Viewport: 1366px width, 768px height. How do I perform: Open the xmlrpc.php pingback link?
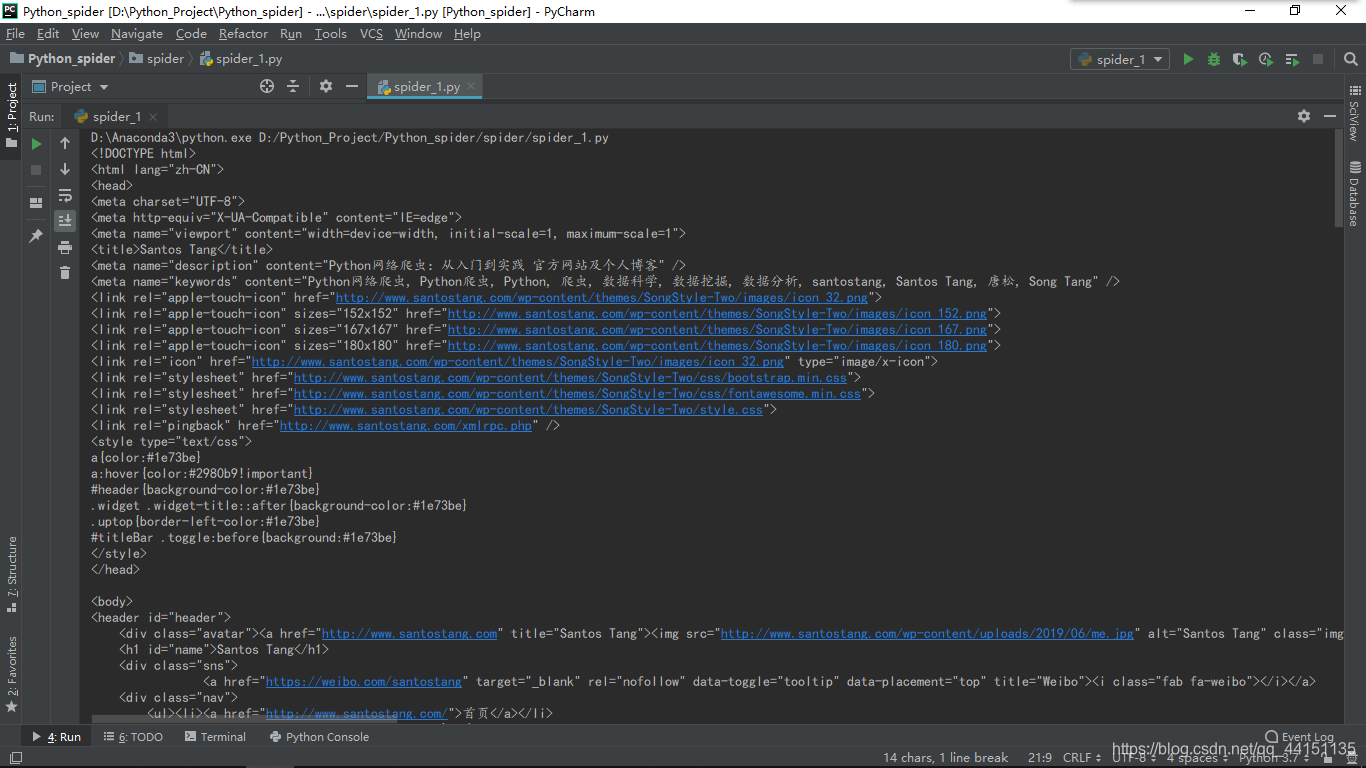(x=406, y=426)
